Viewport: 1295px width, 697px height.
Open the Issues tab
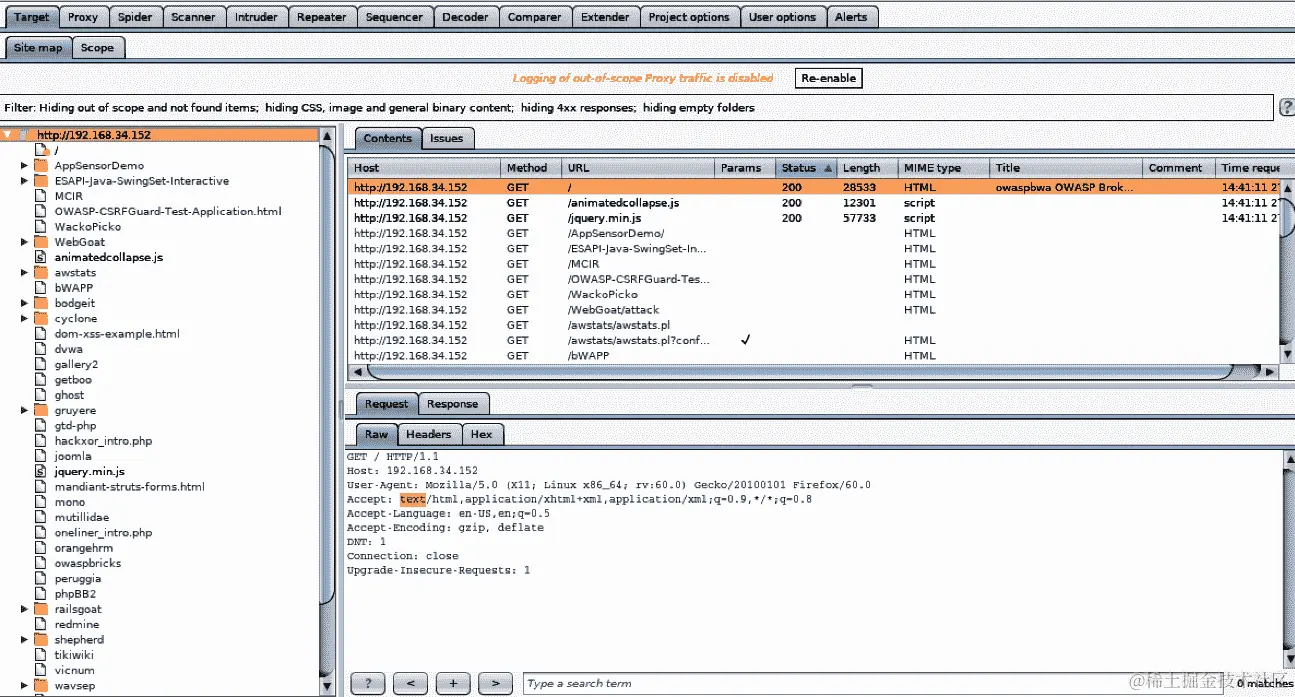pyautogui.click(x=447, y=139)
